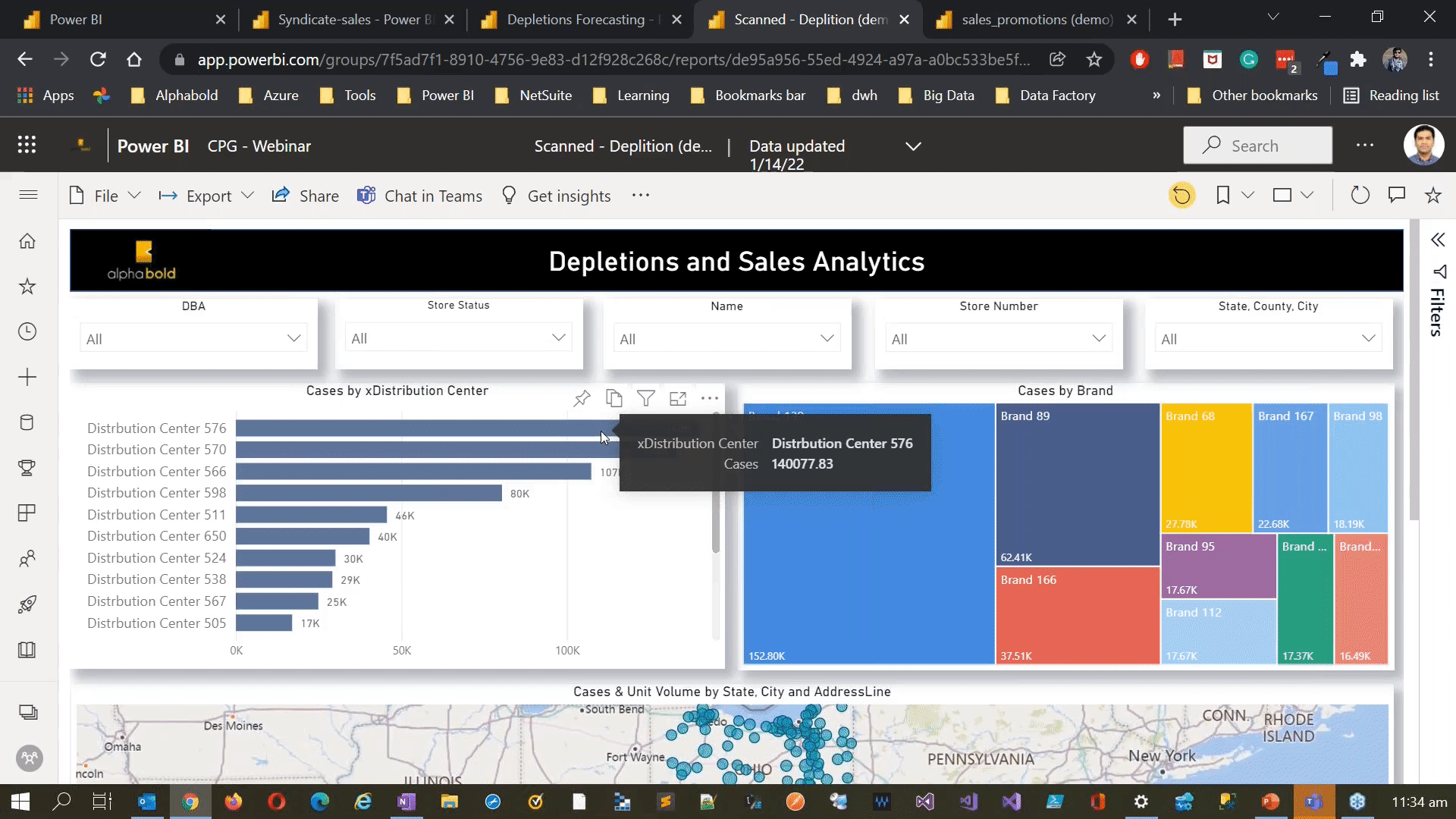
Task: Open Alphabold bookmarks folder
Action: pos(175,96)
